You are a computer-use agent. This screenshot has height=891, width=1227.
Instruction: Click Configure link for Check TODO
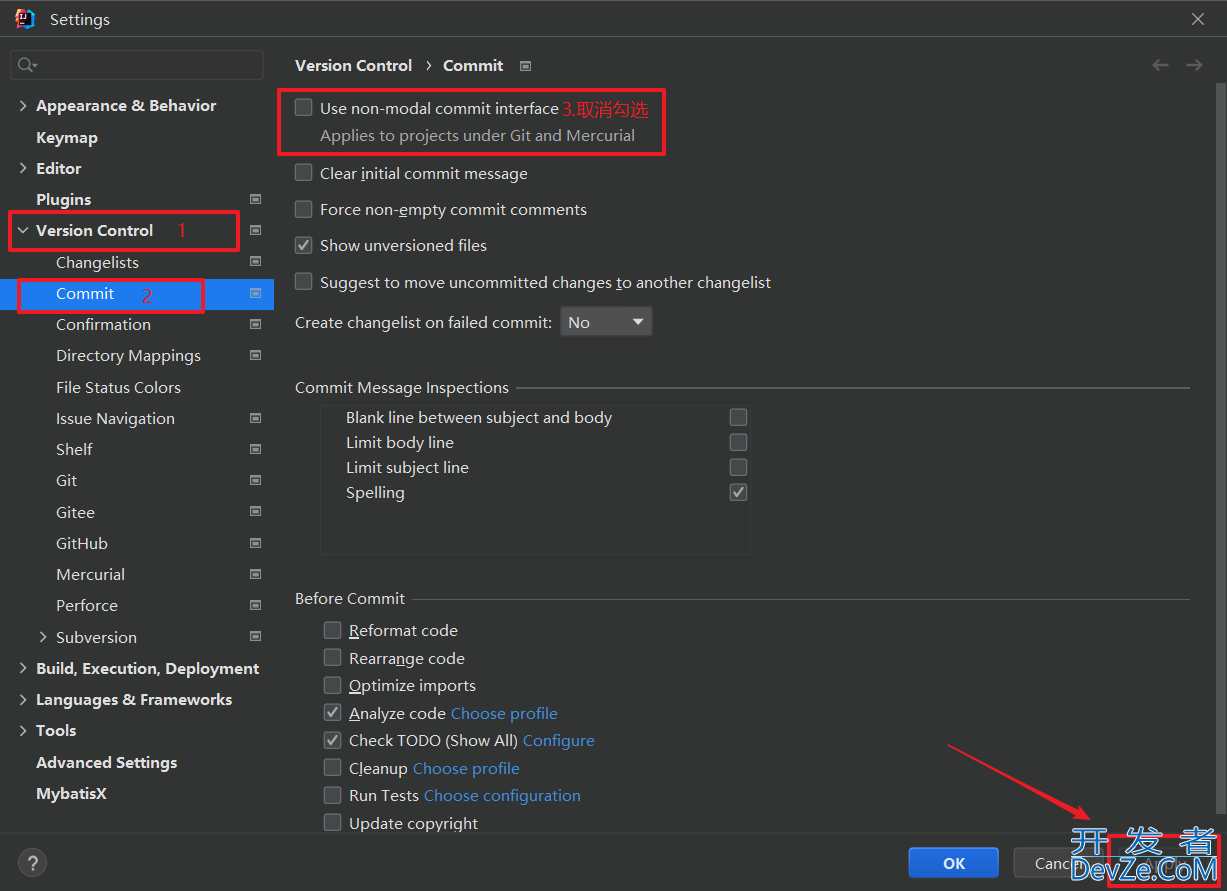coord(558,740)
